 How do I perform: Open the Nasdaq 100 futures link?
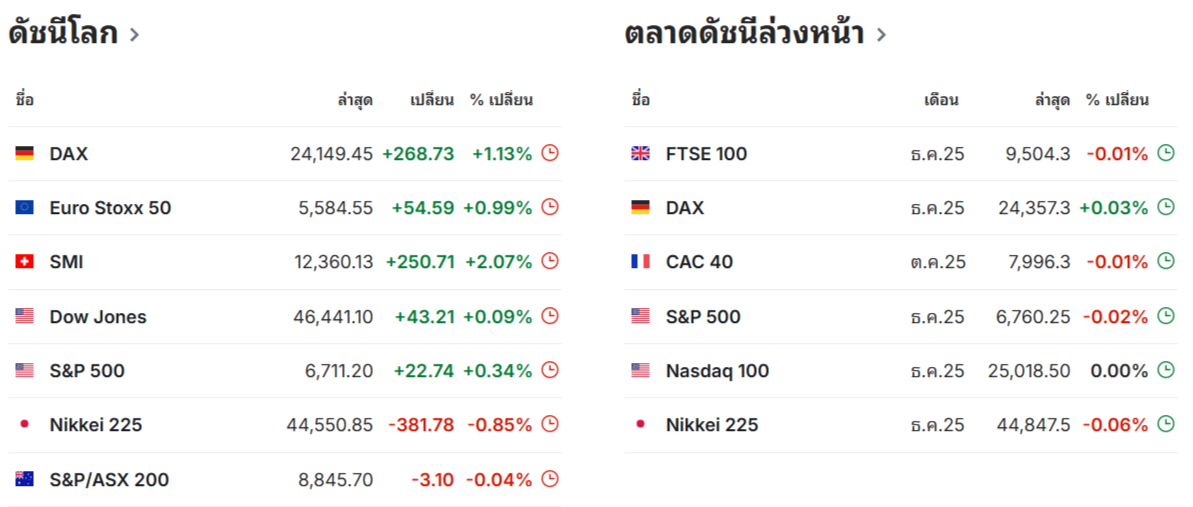(x=717, y=371)
